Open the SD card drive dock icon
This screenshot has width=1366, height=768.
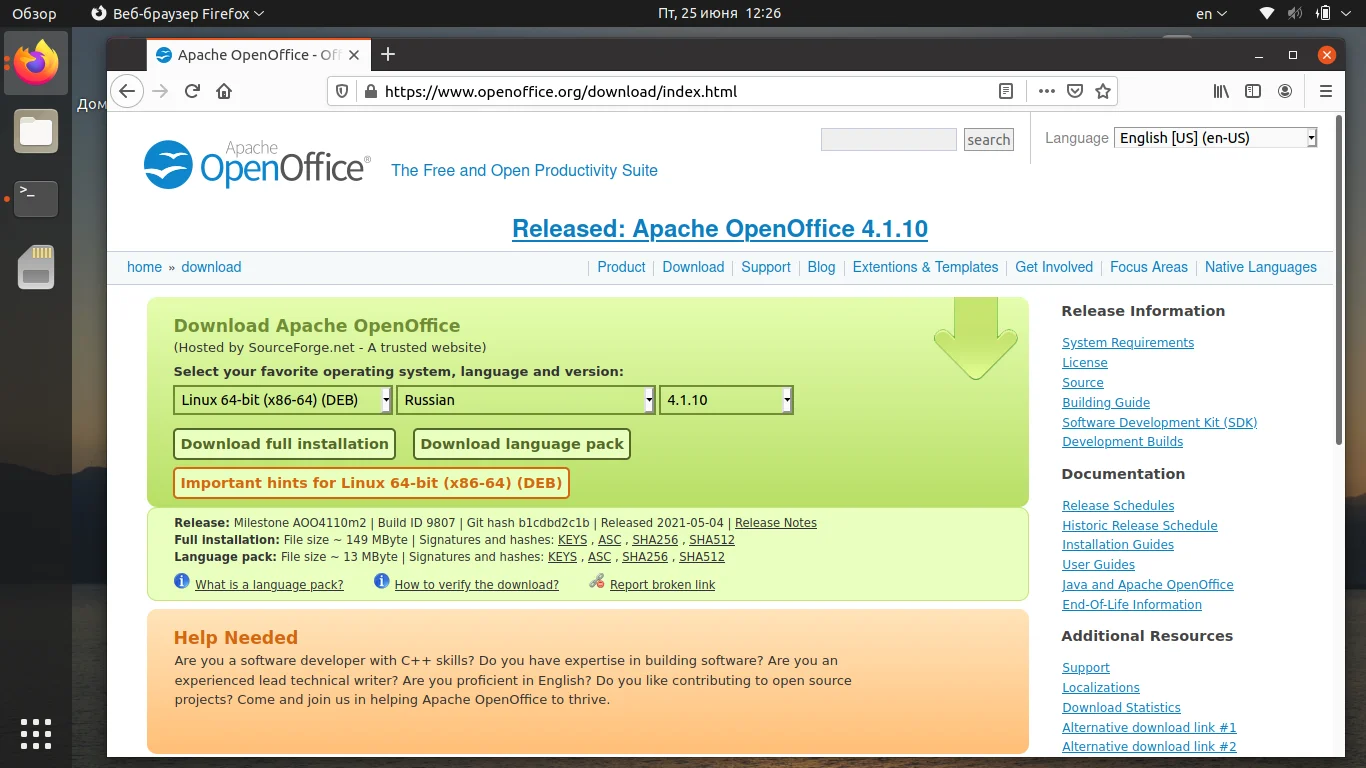click(x=36, y=267)
